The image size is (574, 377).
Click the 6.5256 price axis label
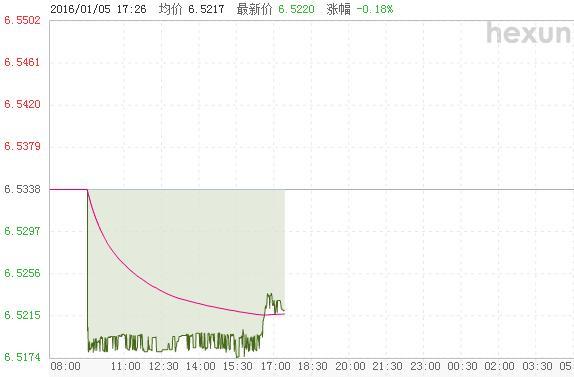point(22,273)
